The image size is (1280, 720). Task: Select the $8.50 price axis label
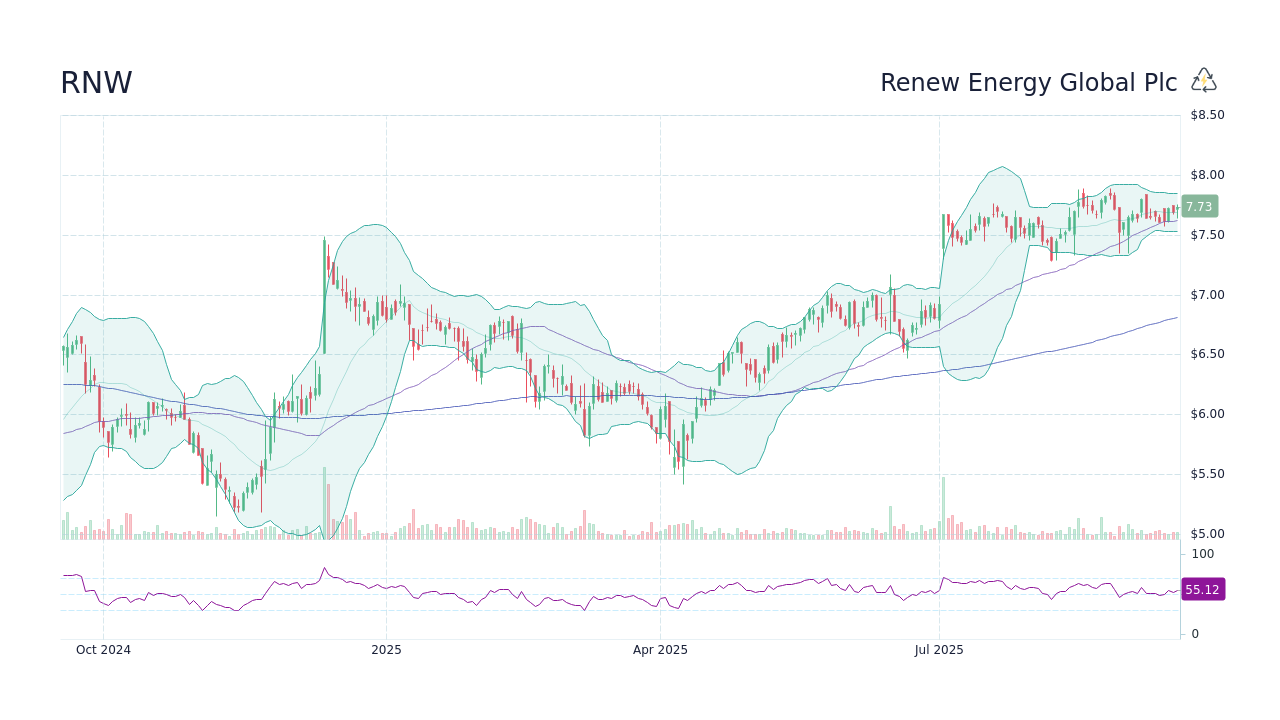point(1207,115)
